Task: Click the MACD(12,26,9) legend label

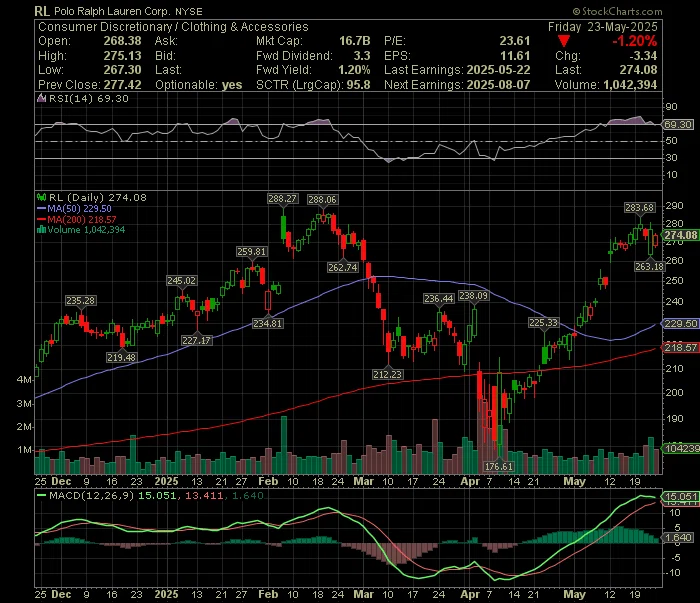Action: click(x=92, y=495)
